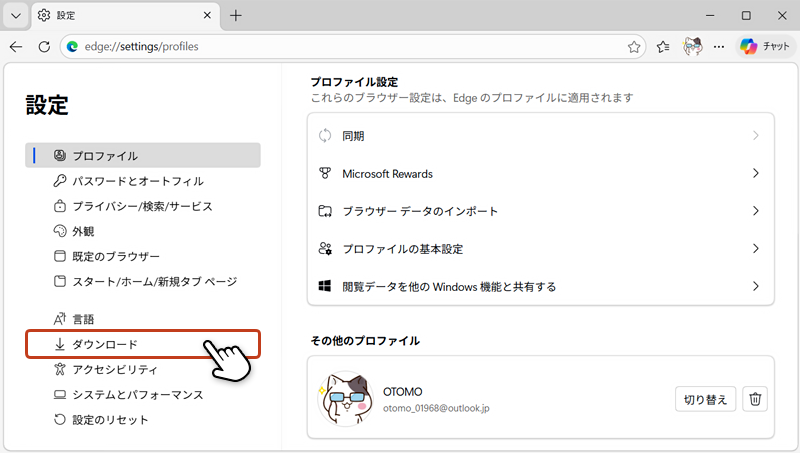
Task: Go back with the back arrow
Action: 16,47
